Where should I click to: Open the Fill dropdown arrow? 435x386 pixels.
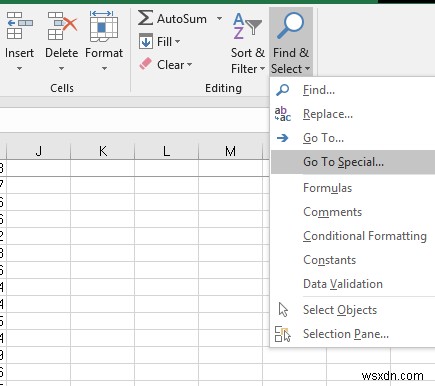point(177,42)
